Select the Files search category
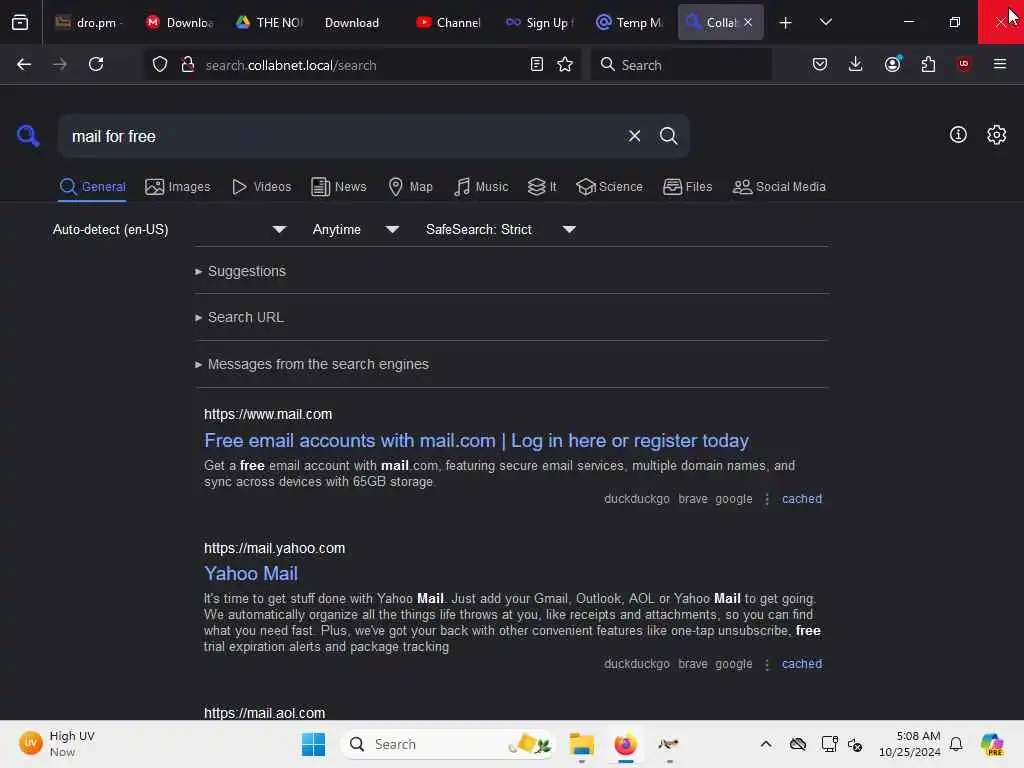Image resolution: width=1024 pixels, height=768 pixels. 687,187
